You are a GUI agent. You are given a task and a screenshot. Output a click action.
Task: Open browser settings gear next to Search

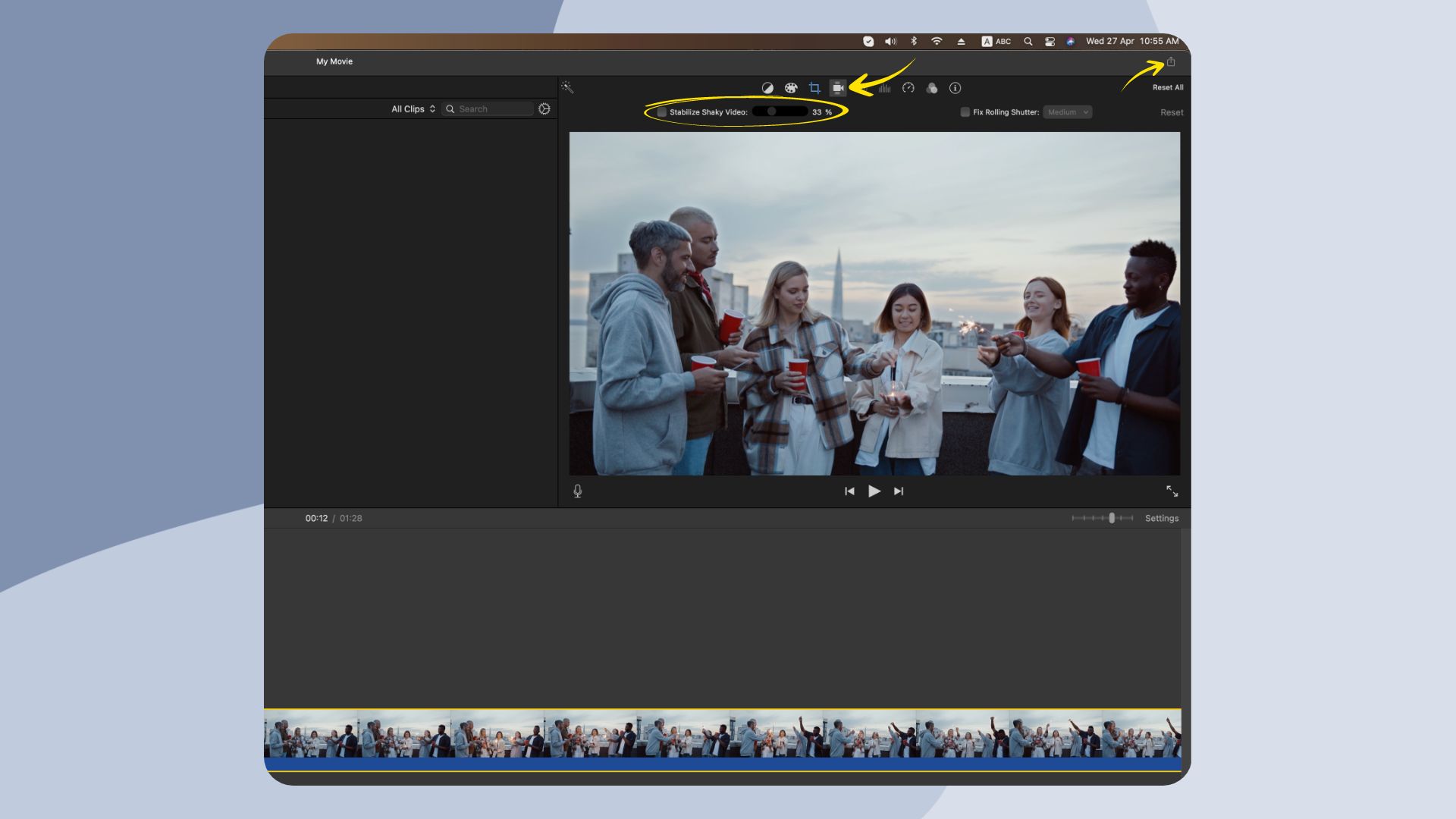tap(544, 109)
